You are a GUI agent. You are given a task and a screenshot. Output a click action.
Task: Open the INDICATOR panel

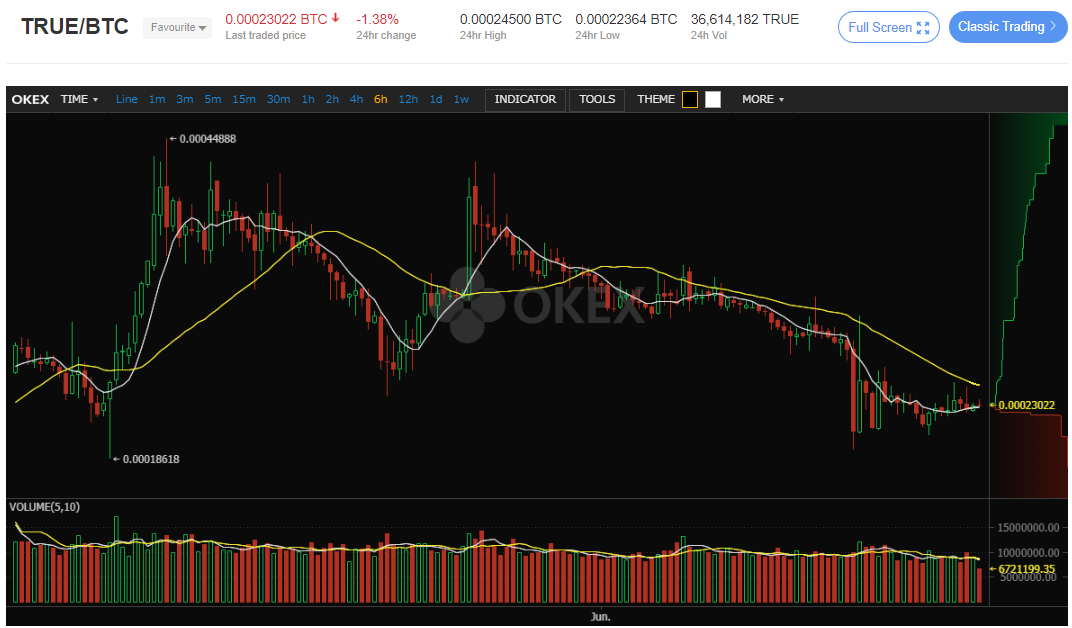525,99
